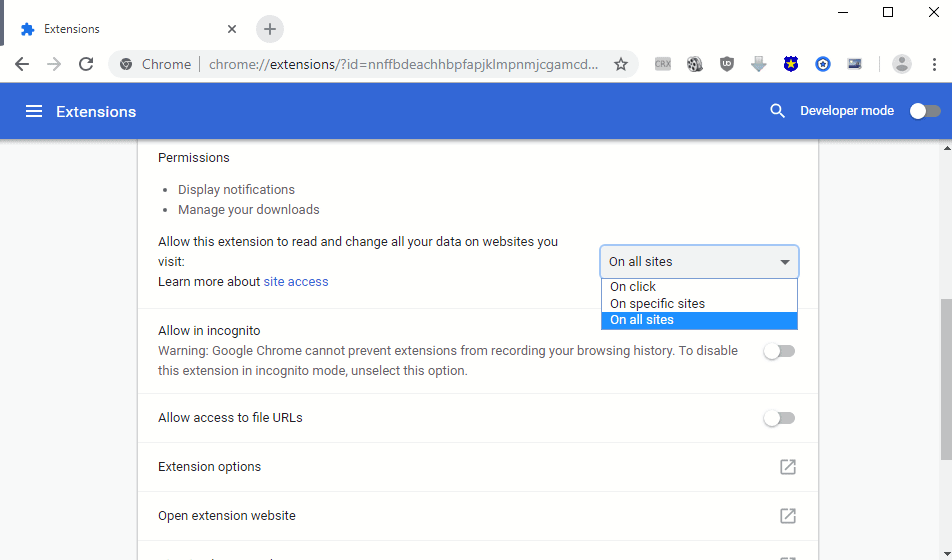
Task: Click the vertical page scrollbar thumb
Action: click(x=946, y=378)
